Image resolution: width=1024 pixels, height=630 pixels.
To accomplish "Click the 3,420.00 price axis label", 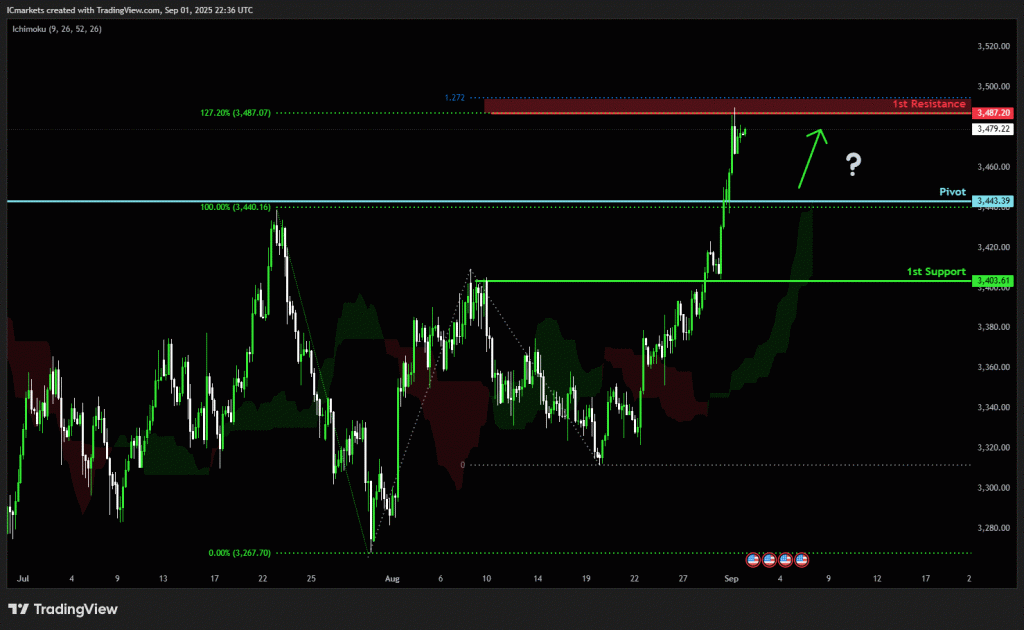I will coord(993,247).
